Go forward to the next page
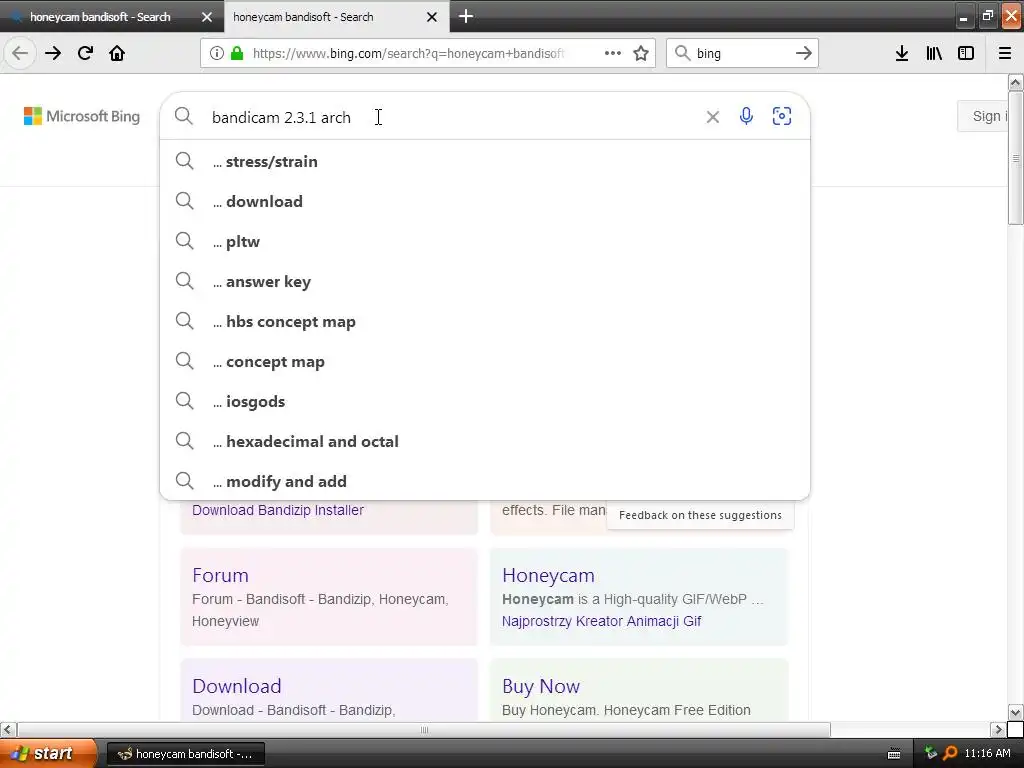This screenshot has width=1024, height=768. pyautogui.click(x=53, y=53)
